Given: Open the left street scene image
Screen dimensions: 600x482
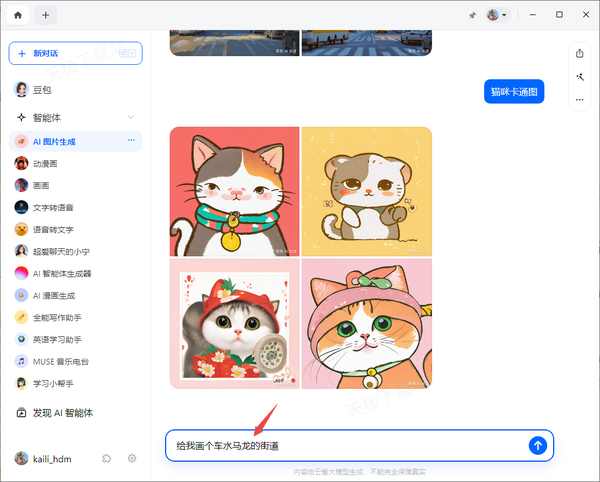Looking at the screenshot, I should [x=235, y=43].
